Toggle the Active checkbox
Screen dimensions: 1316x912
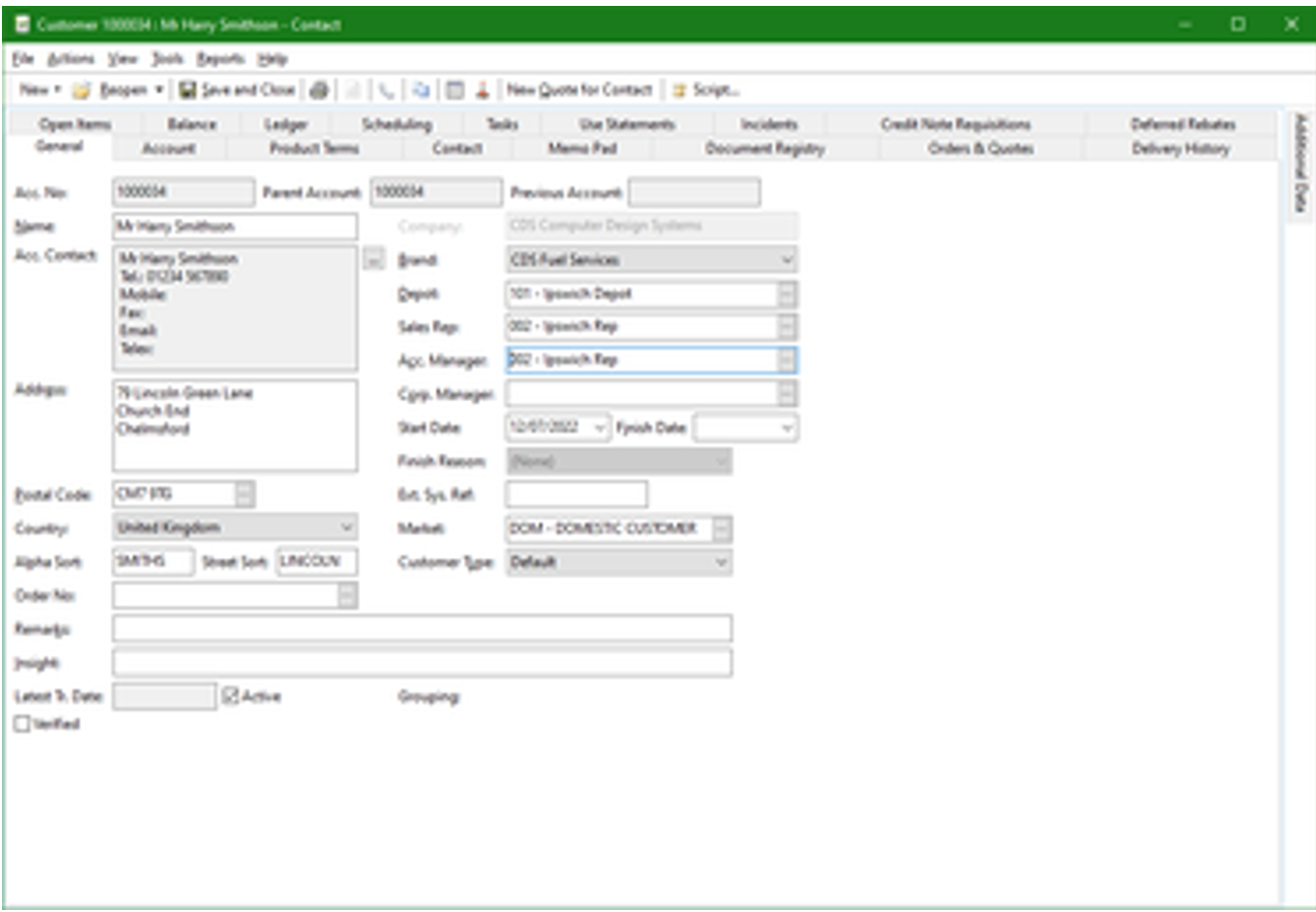click(230, 696)
